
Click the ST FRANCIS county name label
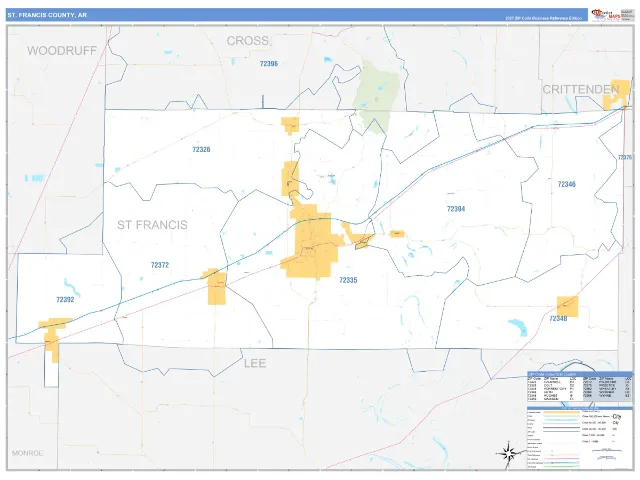coord(152,225)
